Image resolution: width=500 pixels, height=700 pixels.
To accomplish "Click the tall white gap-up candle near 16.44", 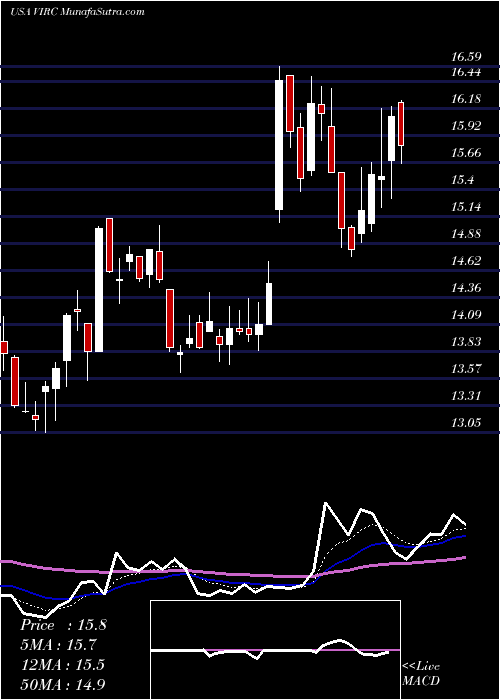I will point(279,145).
